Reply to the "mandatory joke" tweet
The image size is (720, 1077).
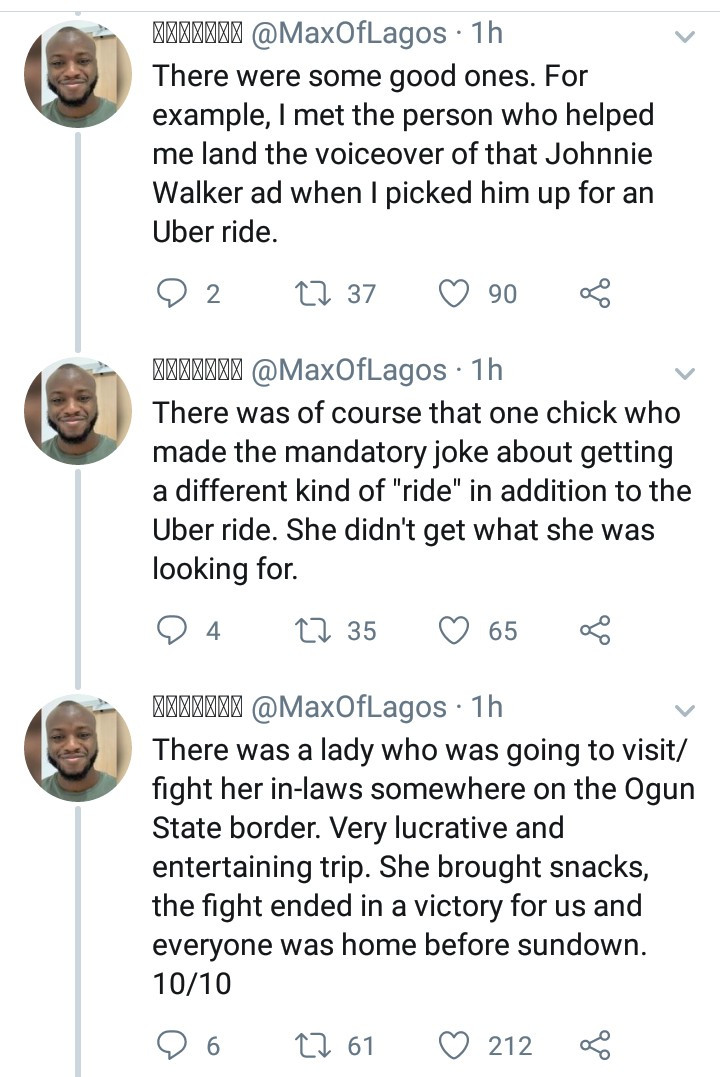click(x=173, y=630)
